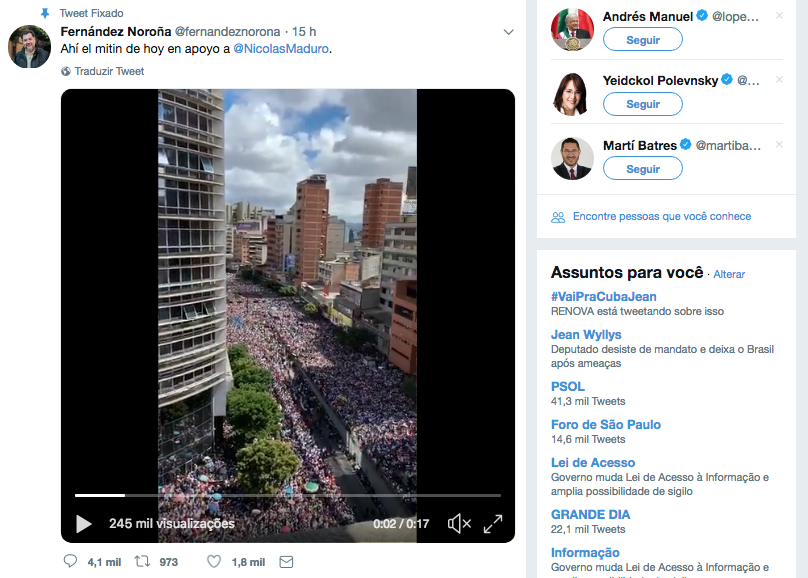808x578 pixels.
Task: Dismiss the Martí Batres suggestion
Action: [779, 145]
